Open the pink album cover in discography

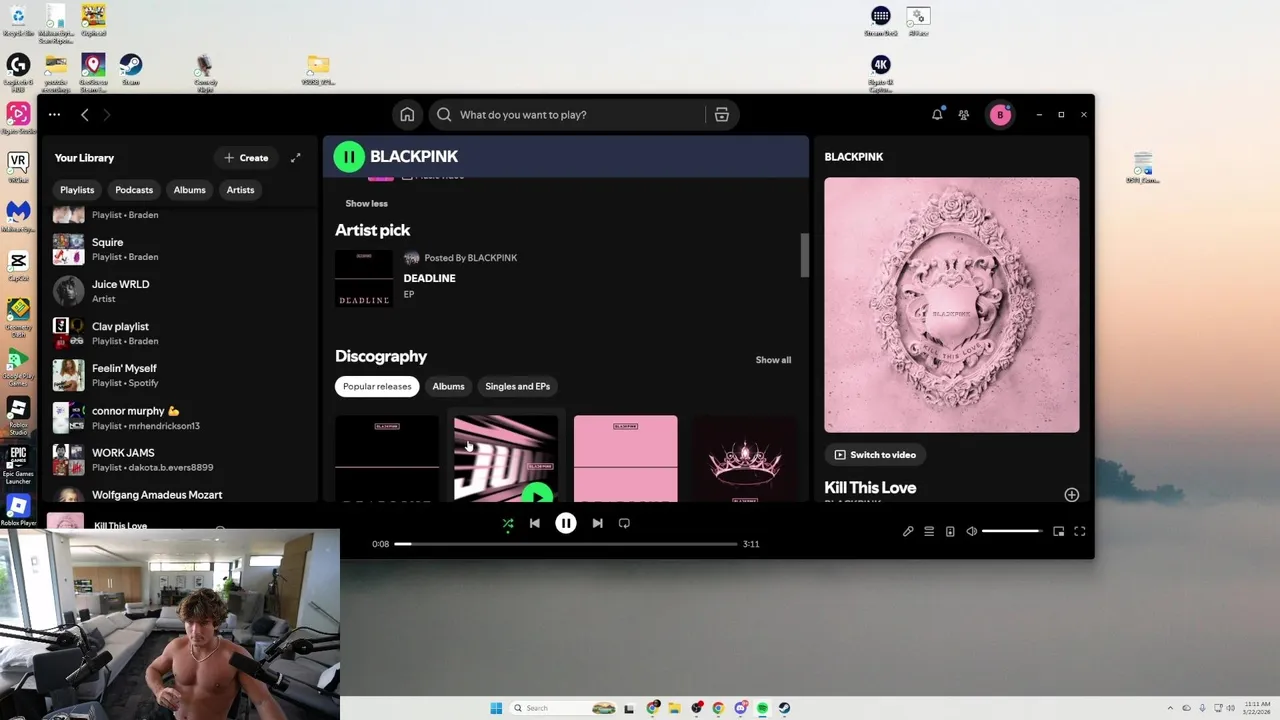tap(625, 459)
